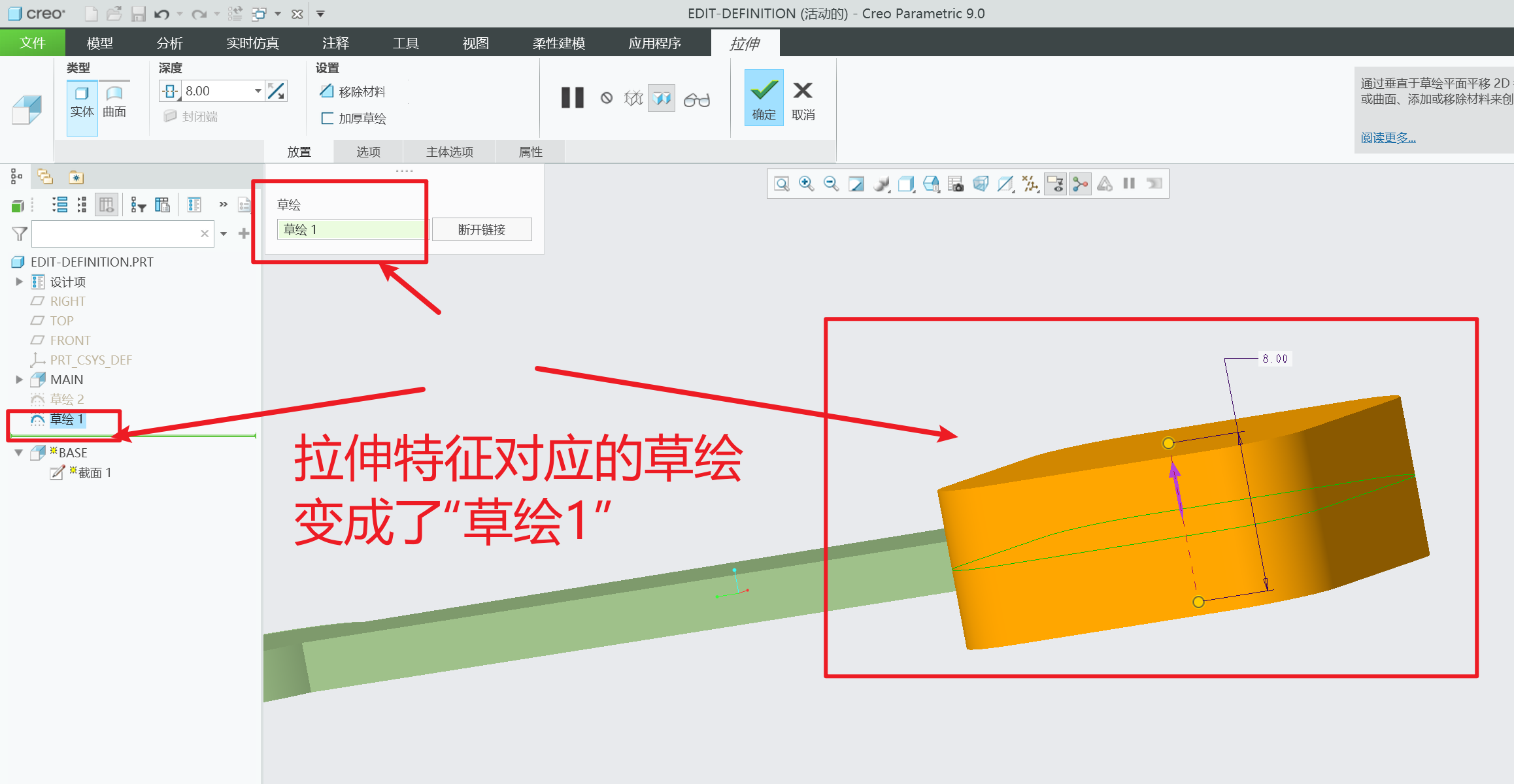
Task: Toggle the attached preview mode button
Action: click(662, 99)
